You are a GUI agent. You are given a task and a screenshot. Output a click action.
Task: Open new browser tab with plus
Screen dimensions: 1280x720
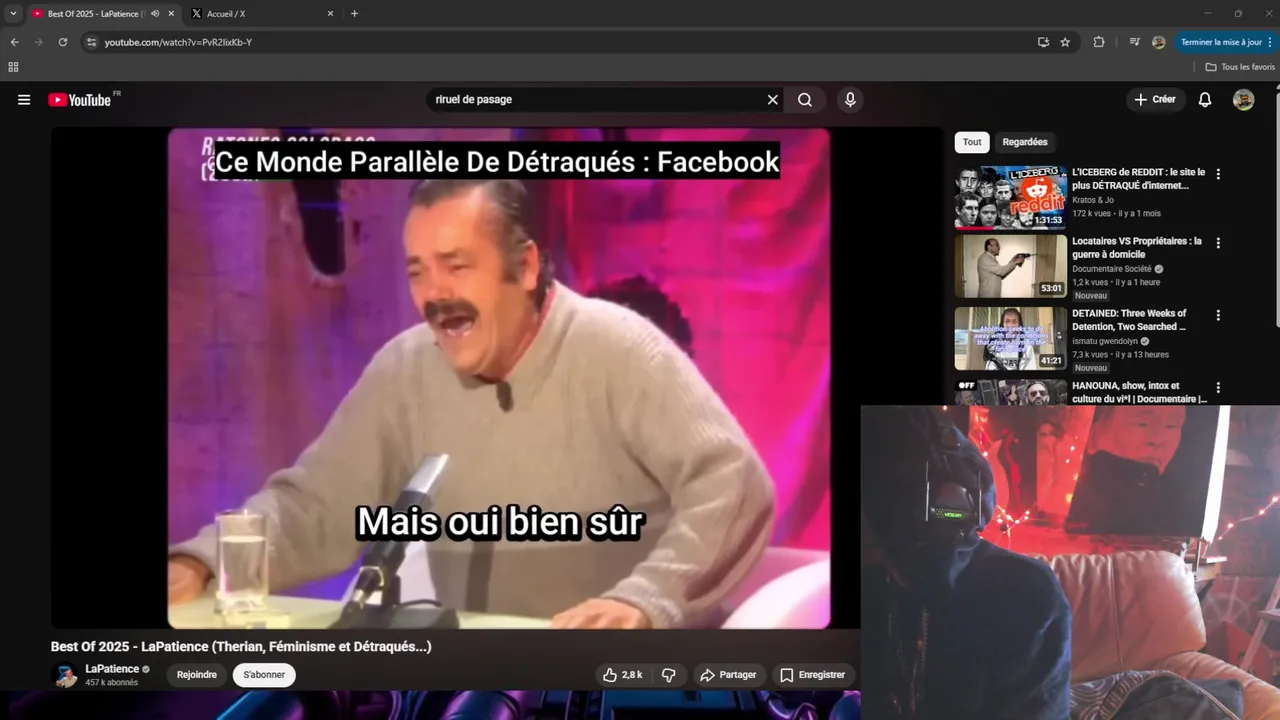point(354,14)
